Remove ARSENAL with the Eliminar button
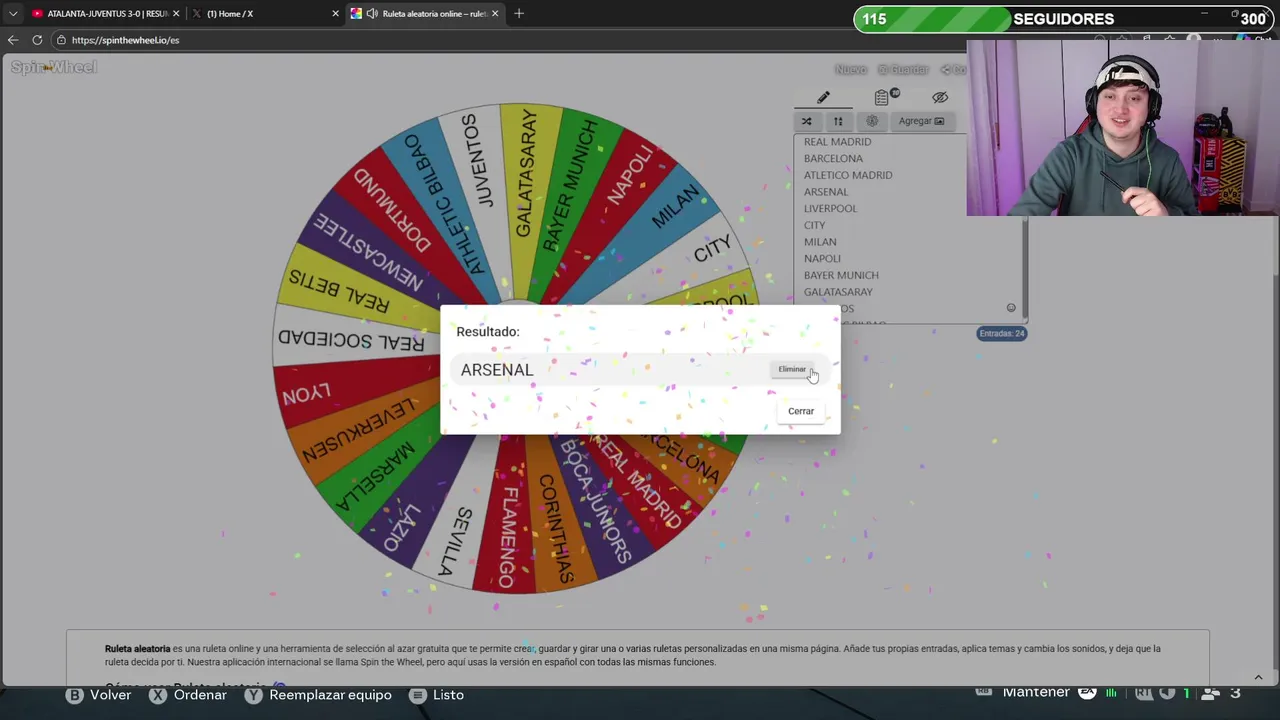1280x720 pixels. 792,370
